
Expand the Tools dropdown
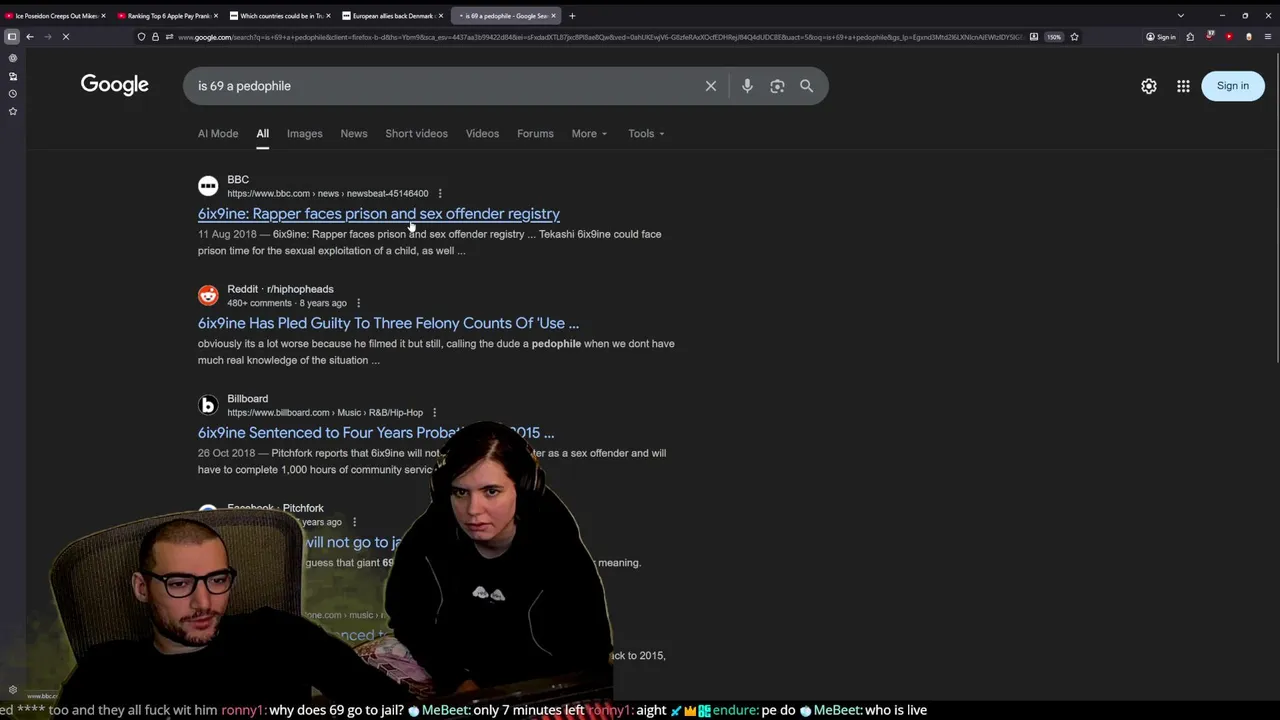coord(646,134)
